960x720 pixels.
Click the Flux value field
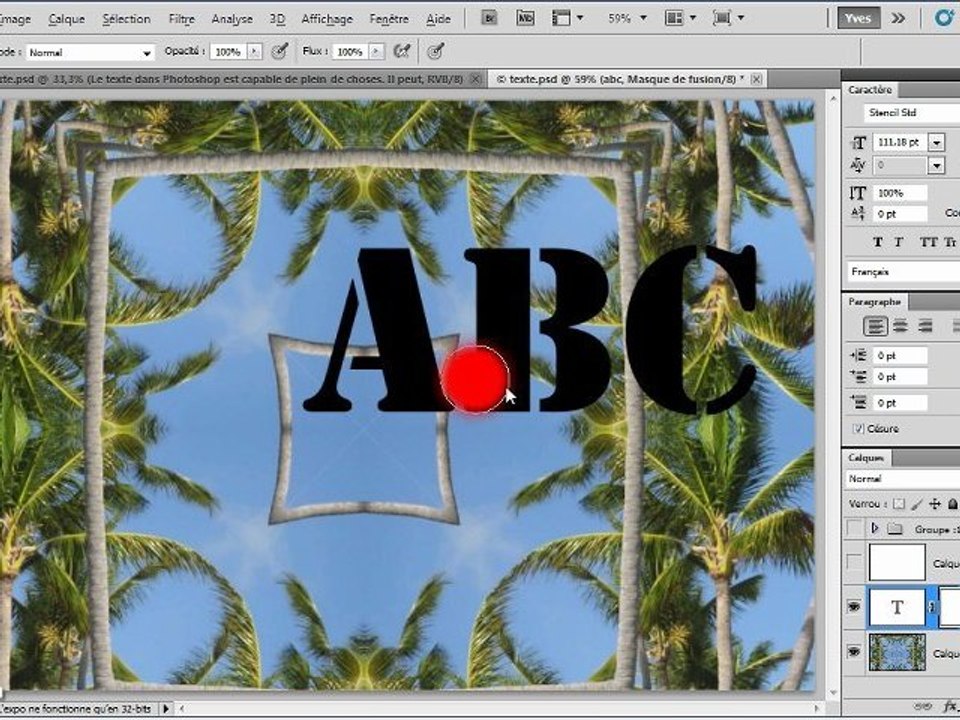(x=350, y=52)
